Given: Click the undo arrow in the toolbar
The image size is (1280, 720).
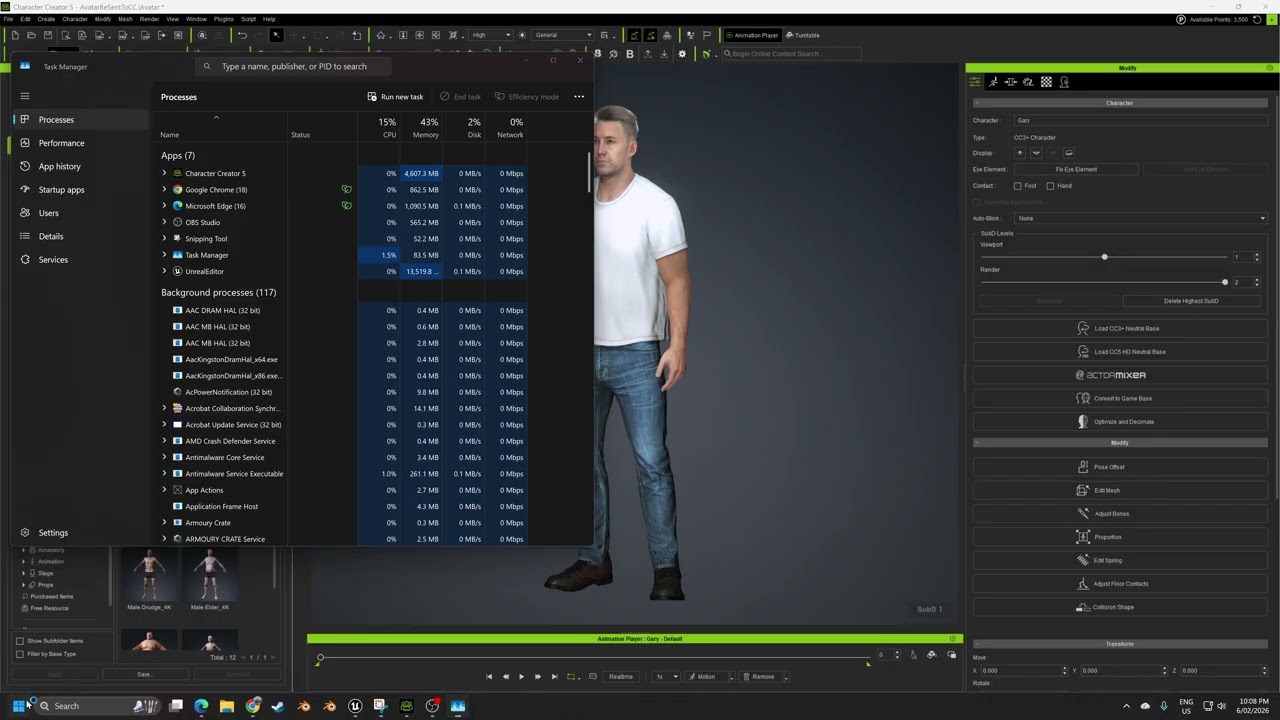Looking at the screenshot, I should pyautogui.click(x=242, y=35).
